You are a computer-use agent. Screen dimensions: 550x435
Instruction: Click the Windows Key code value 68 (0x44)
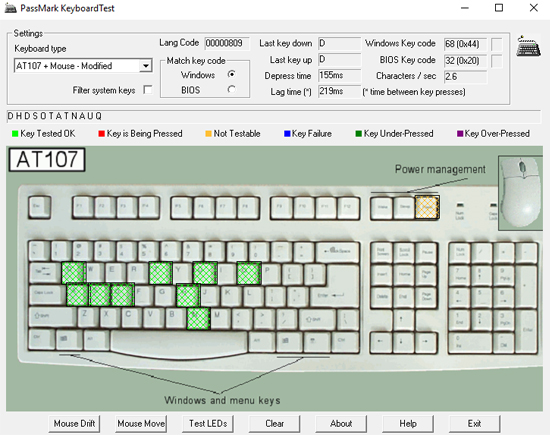(x=465, y=44)
